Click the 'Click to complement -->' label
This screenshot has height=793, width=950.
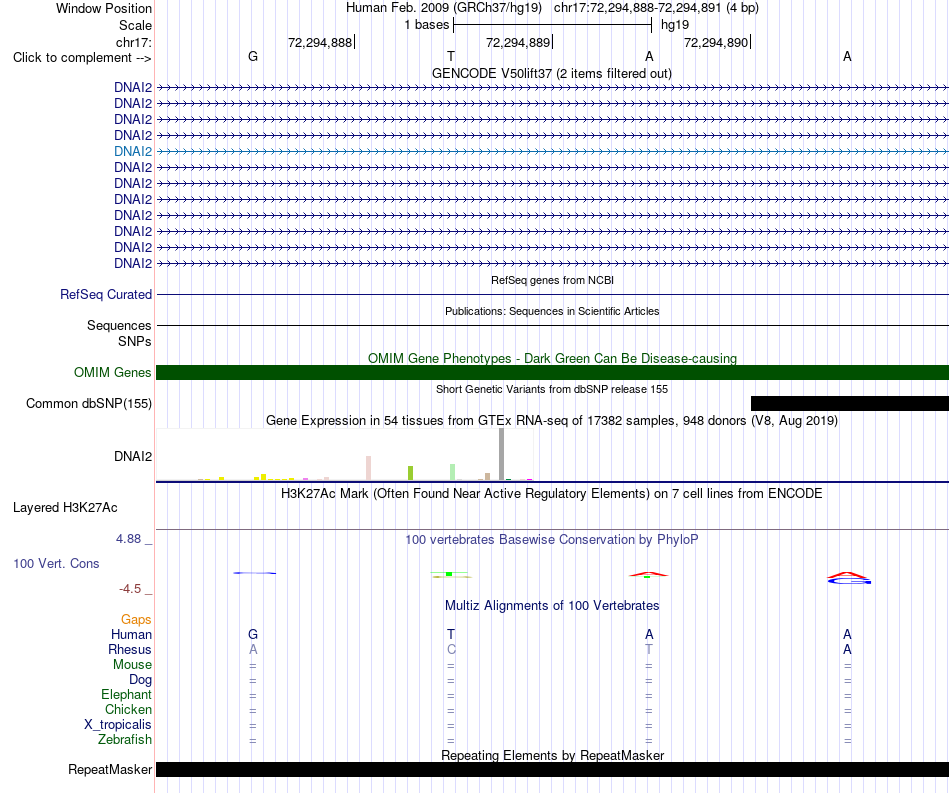[x=82, y=58]
